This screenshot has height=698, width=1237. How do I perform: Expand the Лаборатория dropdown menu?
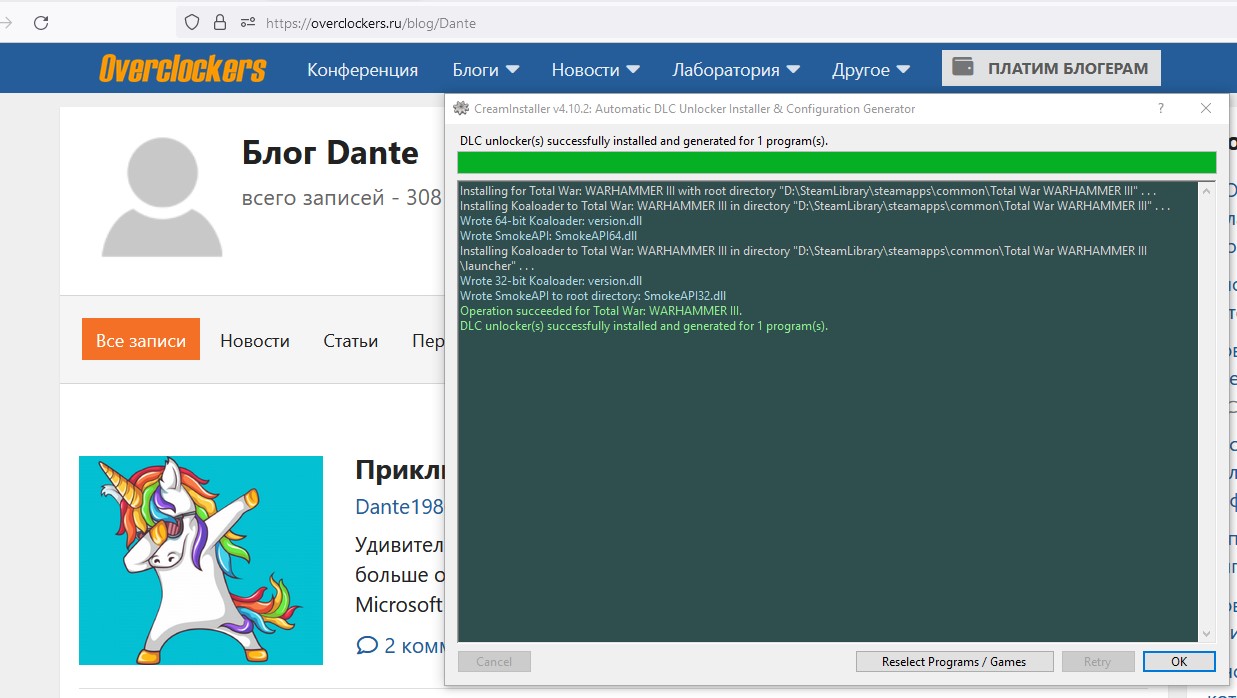point(736,70)
